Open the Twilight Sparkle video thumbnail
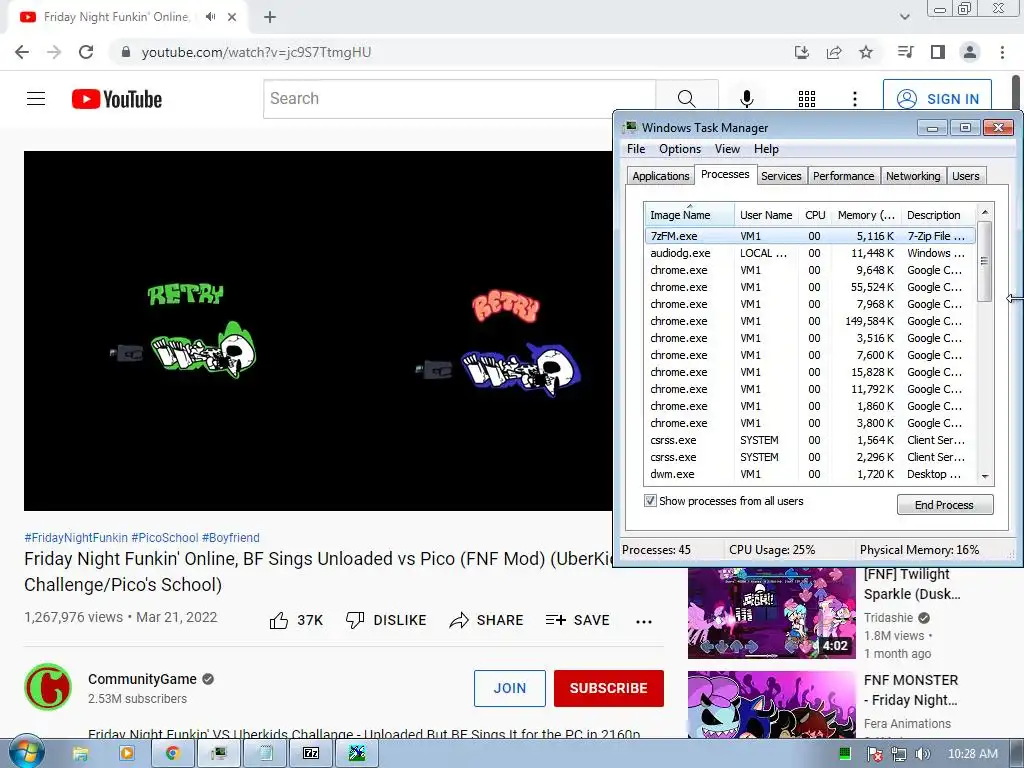1024x768 pixels. 771,613
